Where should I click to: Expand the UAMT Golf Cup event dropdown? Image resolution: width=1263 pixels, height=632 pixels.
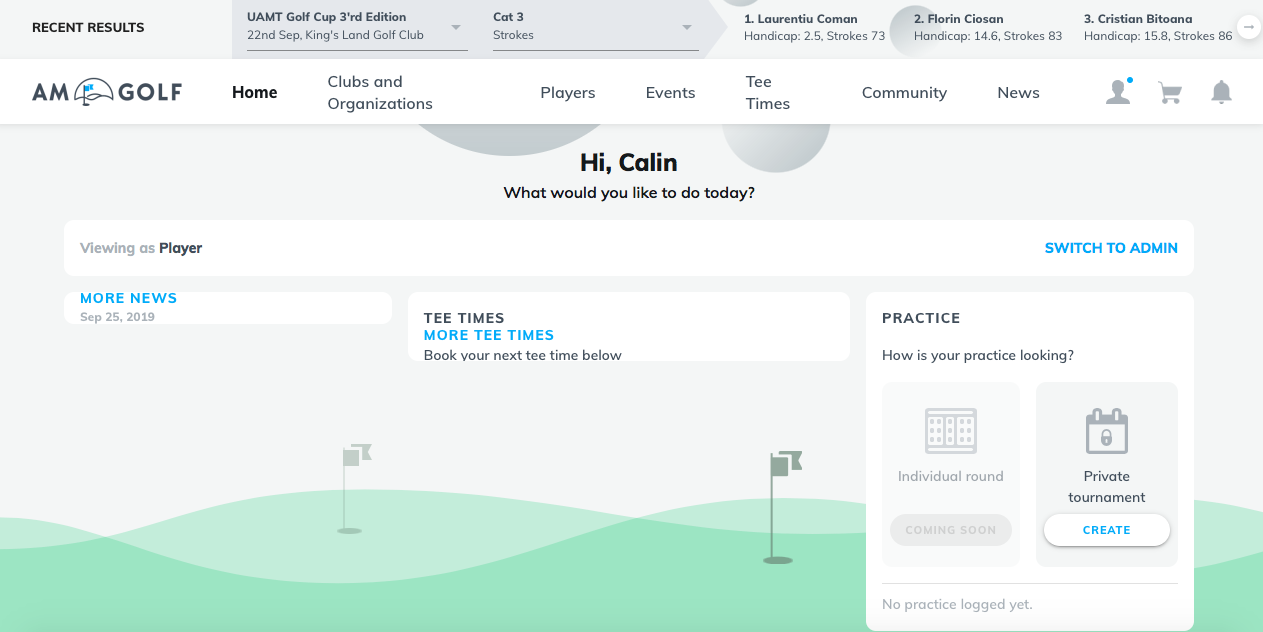(x=357, y=27)
